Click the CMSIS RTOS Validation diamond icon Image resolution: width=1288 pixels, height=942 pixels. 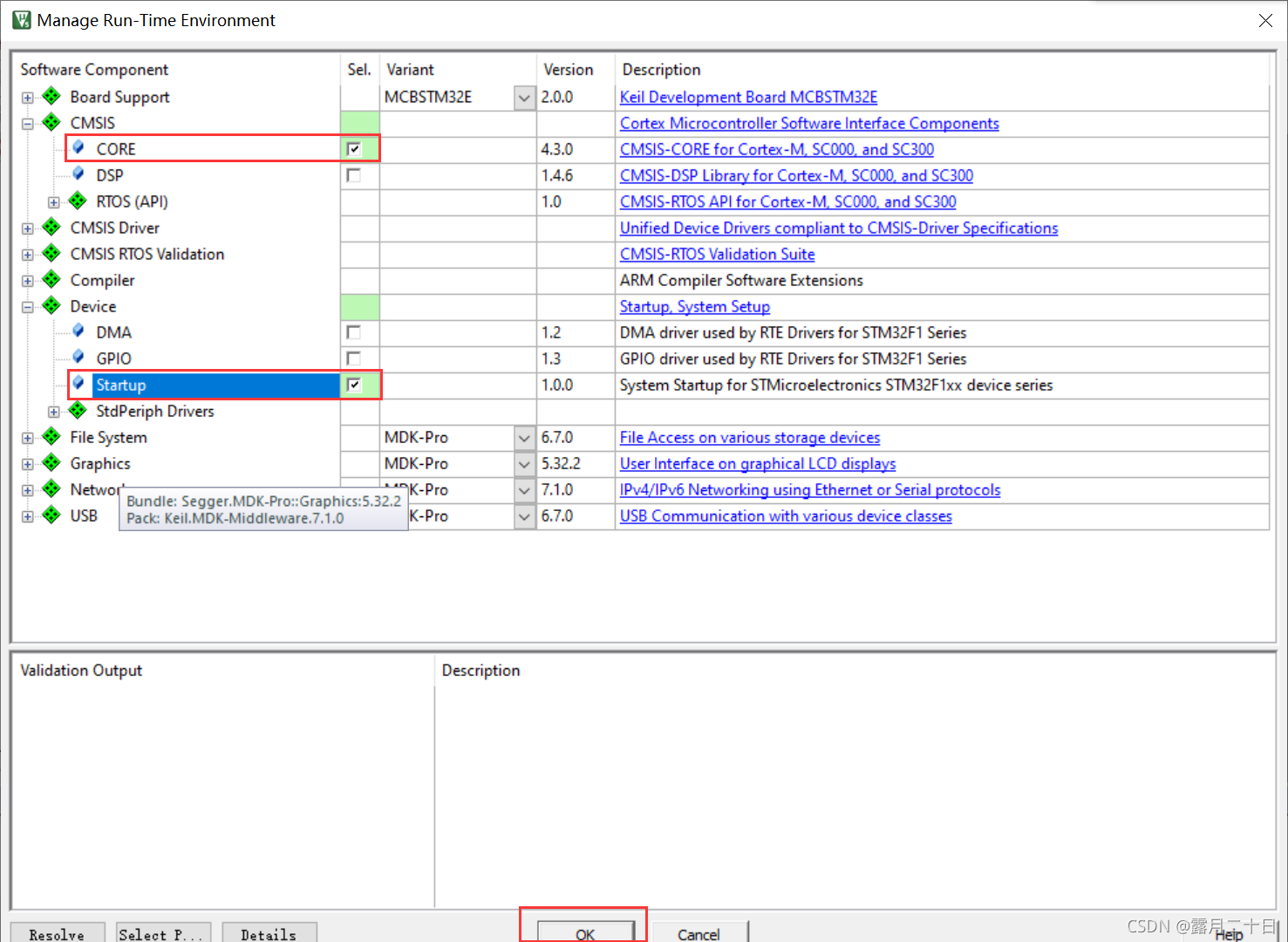click(51, 253)
